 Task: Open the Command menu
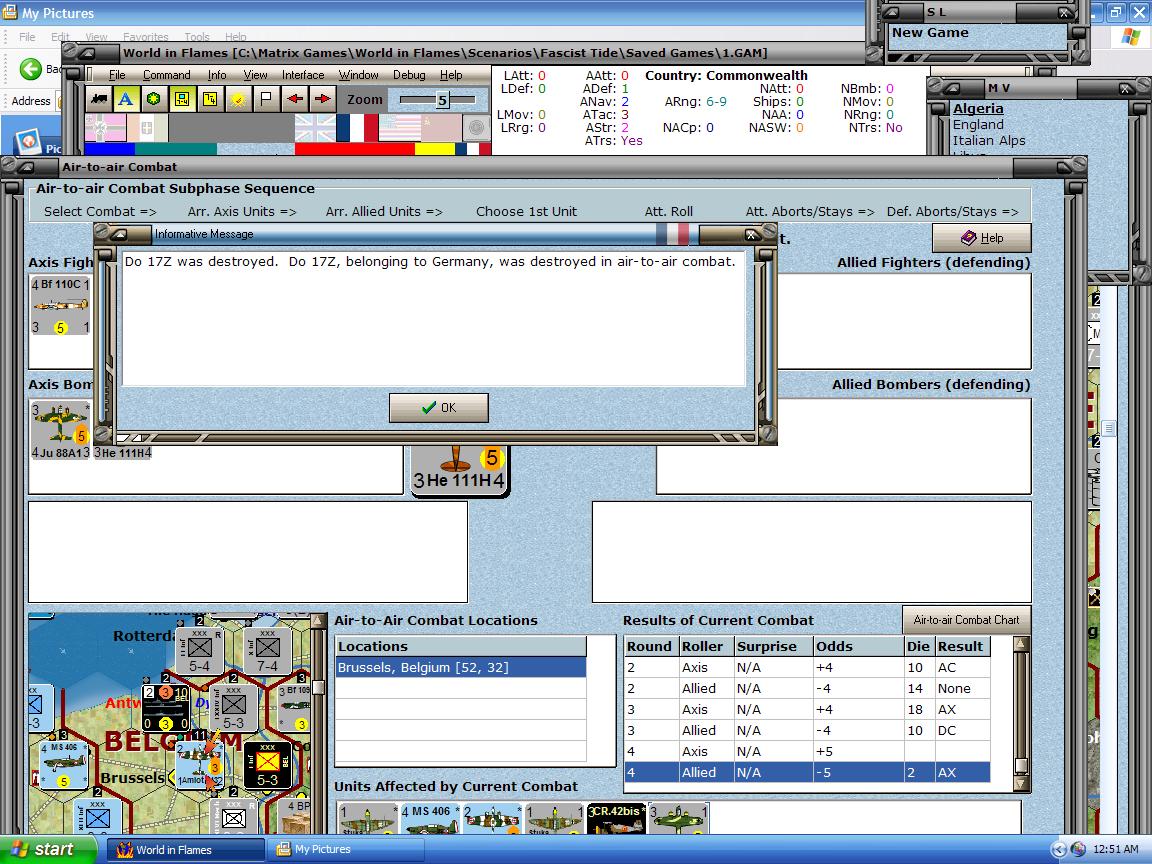pyautogui.click(x=167, y=75)
